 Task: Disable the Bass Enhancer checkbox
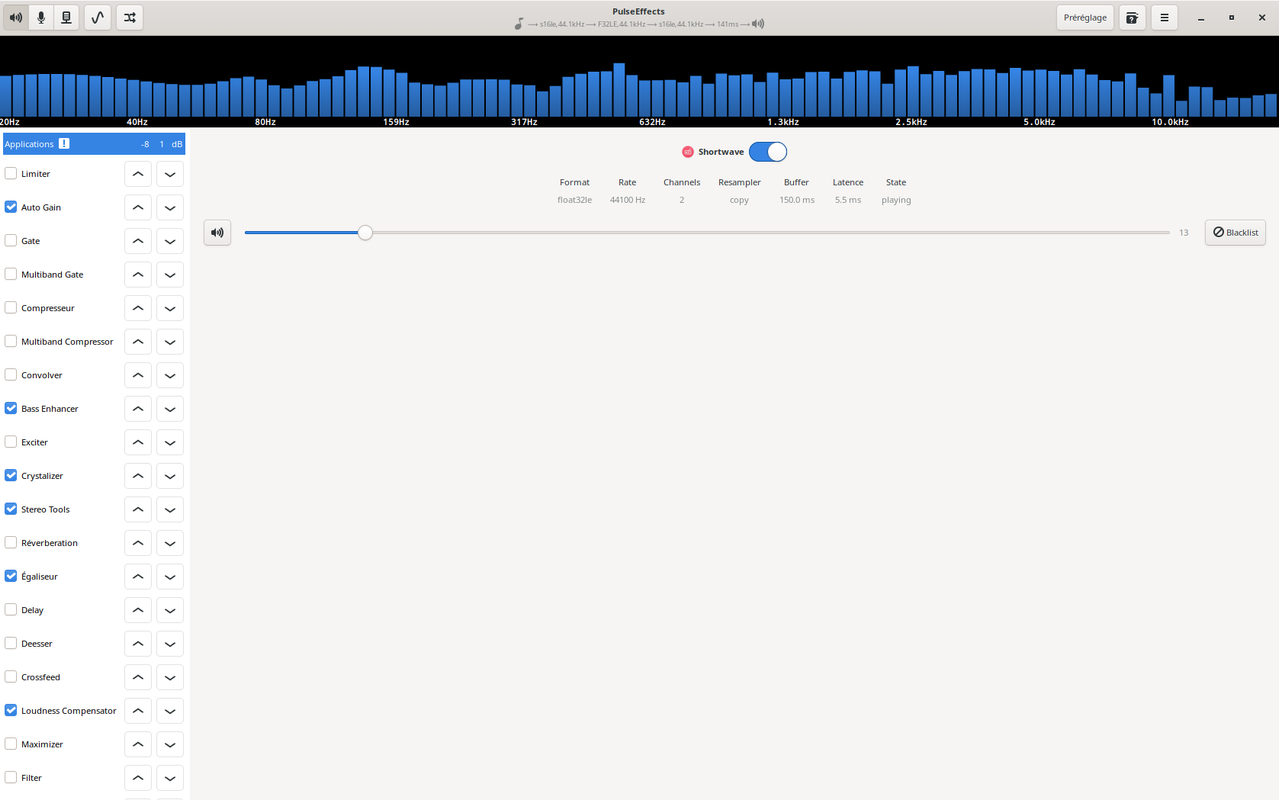11,408
